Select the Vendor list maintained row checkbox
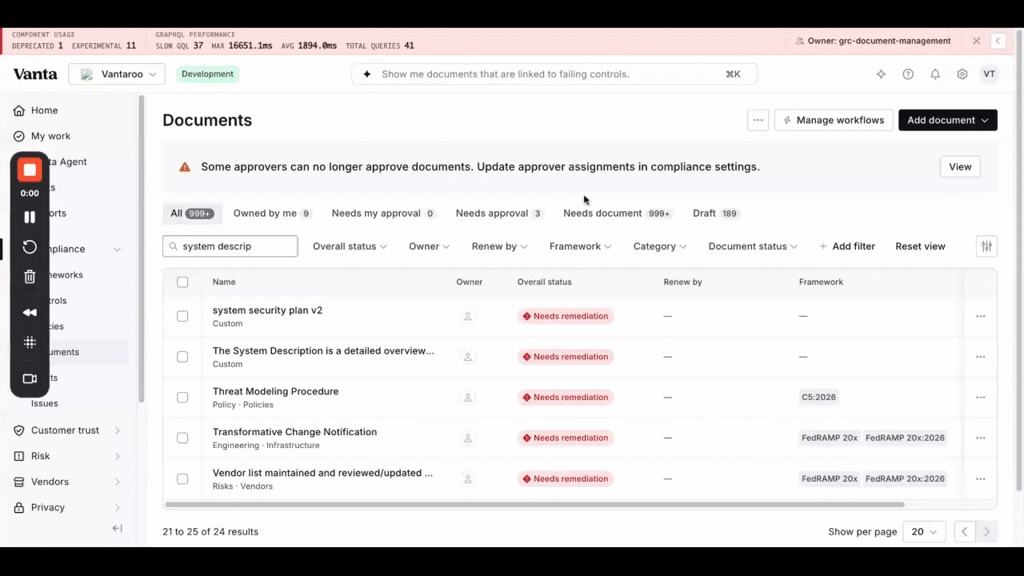 (x=182, y=479)
